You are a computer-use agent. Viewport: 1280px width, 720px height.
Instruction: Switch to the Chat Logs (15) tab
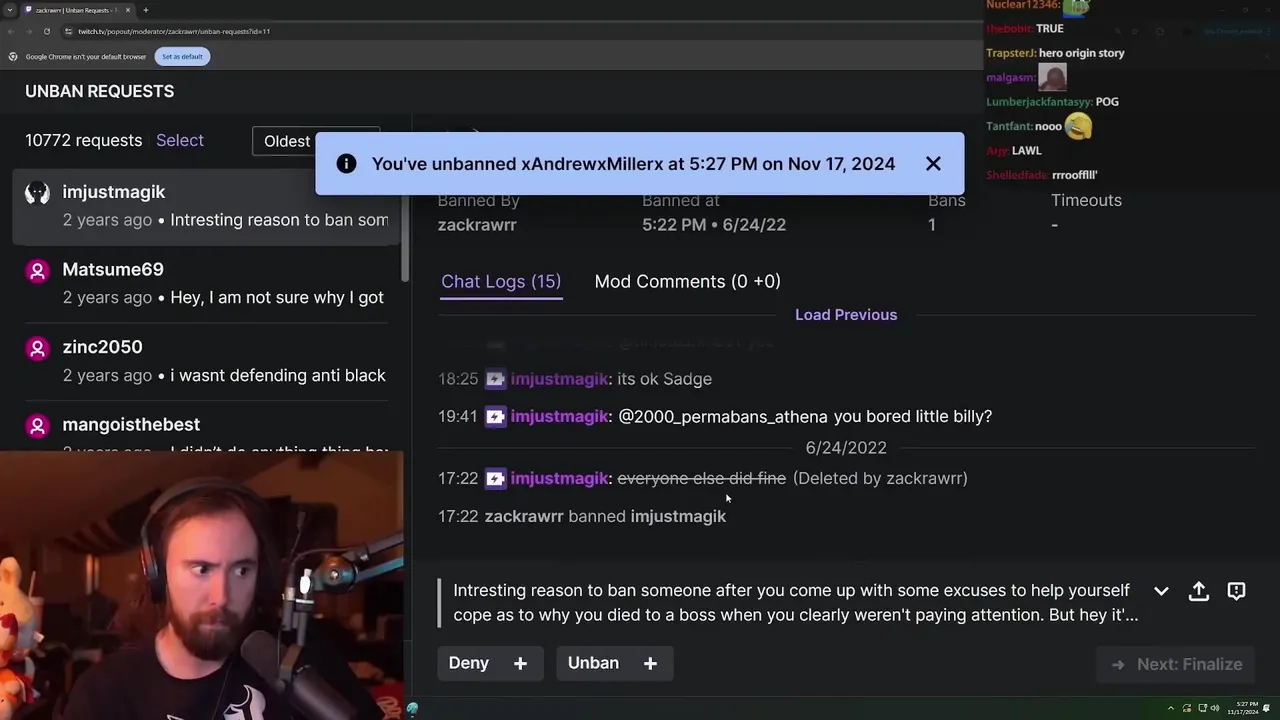pyautogui.click(x=501, y=281)
